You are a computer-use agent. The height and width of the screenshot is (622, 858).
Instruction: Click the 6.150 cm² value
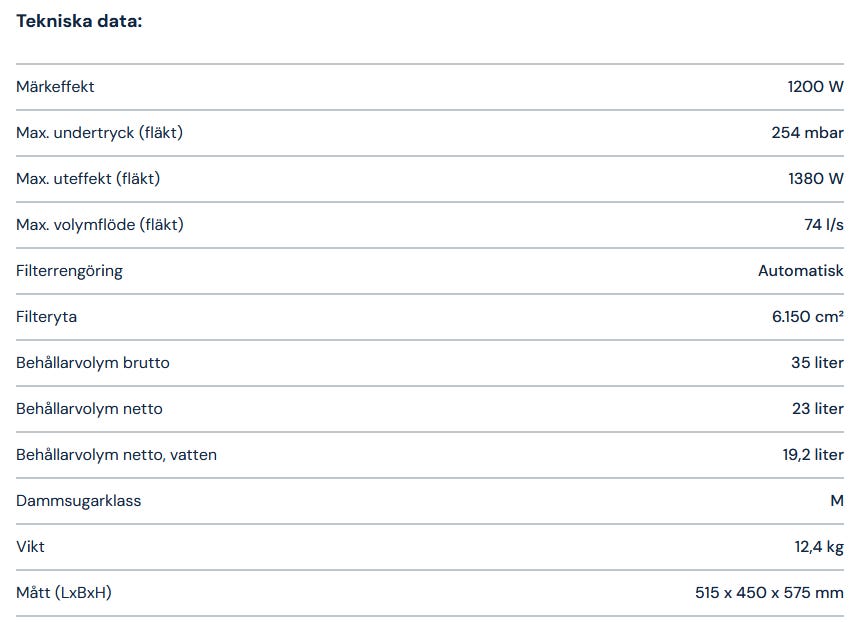coord(807,317)
